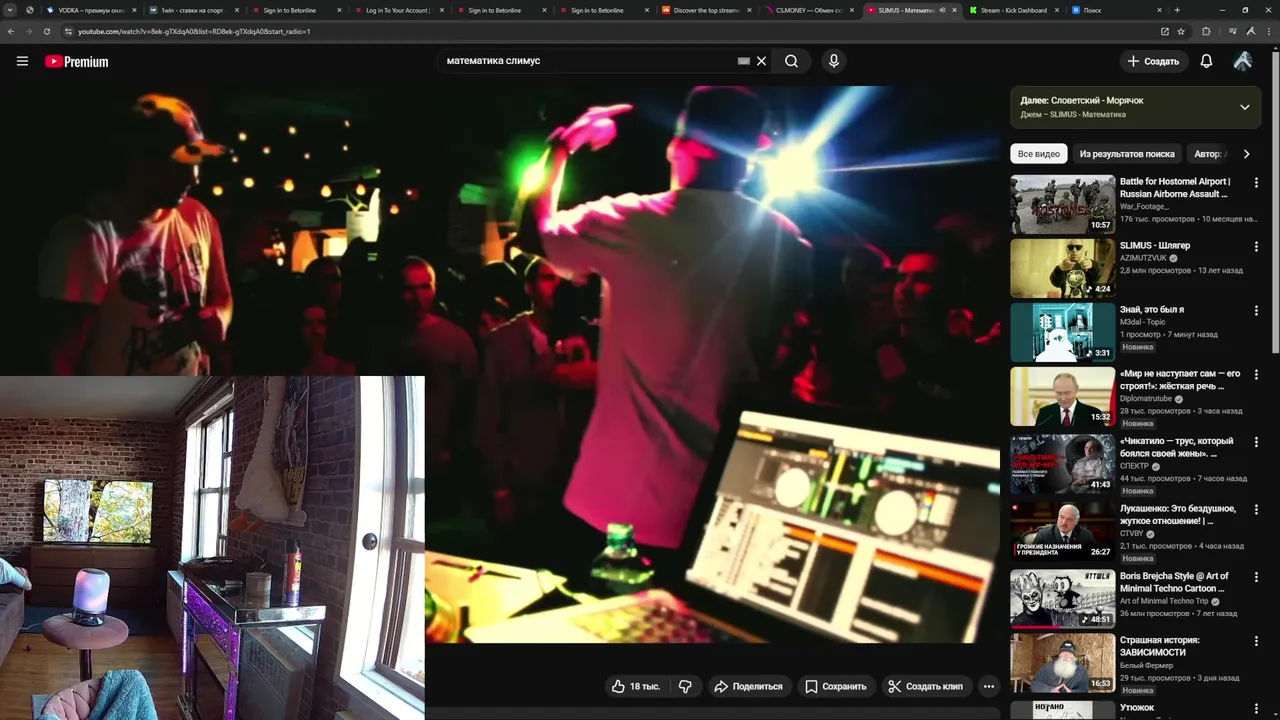The image size is (1280, 720).
Task: View site information icon in address bar
Action: point(69,31)
